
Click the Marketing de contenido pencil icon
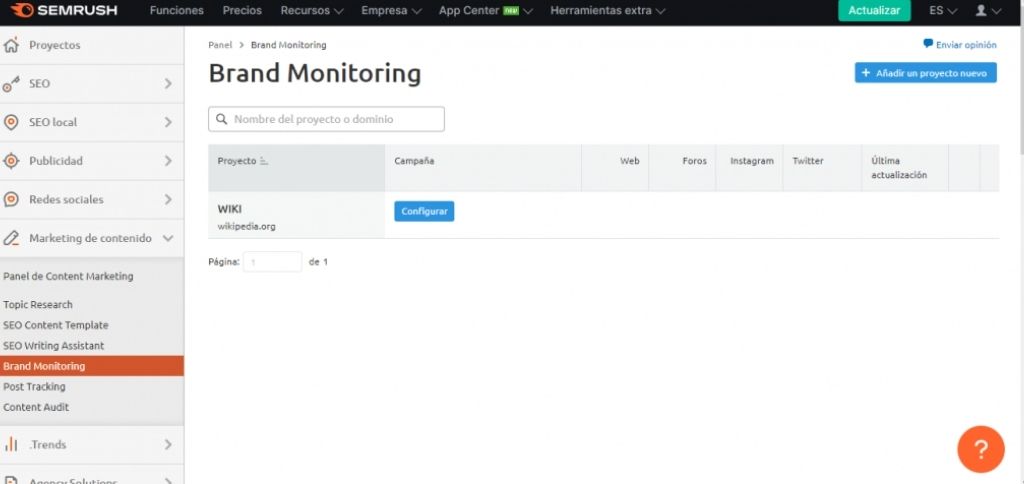click(x=11, y=238)
